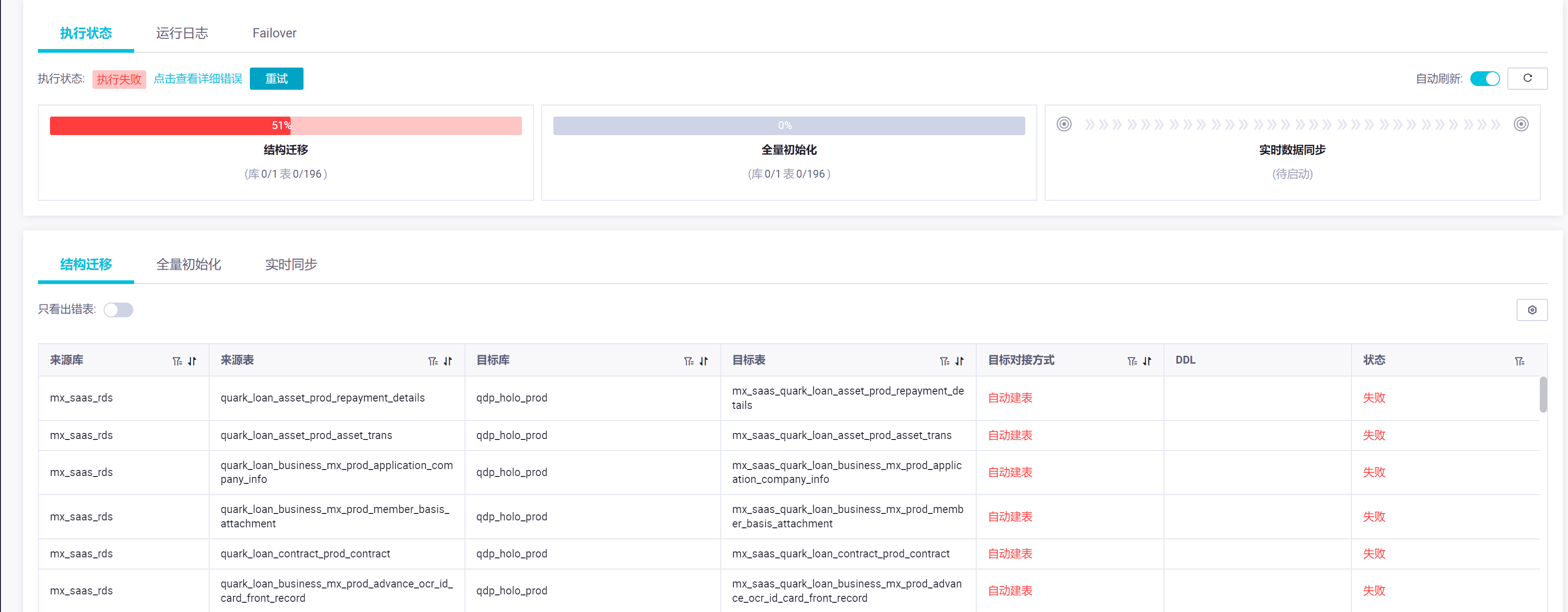Click sort icon in 来源表 column
This screenshot has height=612, width=1568.
coord(448,361)
